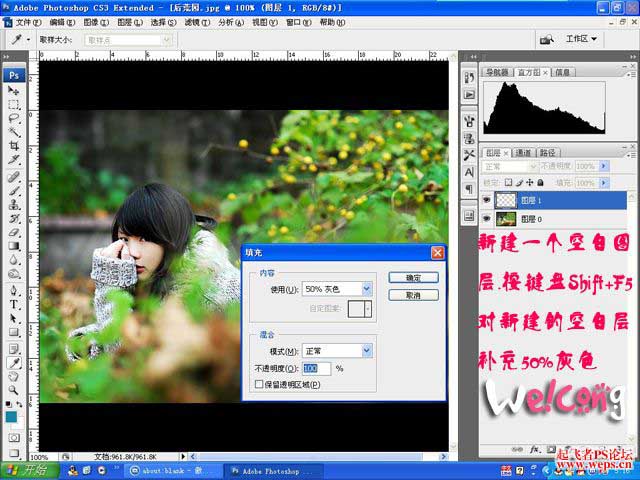Select the History Brush tool
The image size is (640, 480).
pyautogui.click(x=13, y=218)
